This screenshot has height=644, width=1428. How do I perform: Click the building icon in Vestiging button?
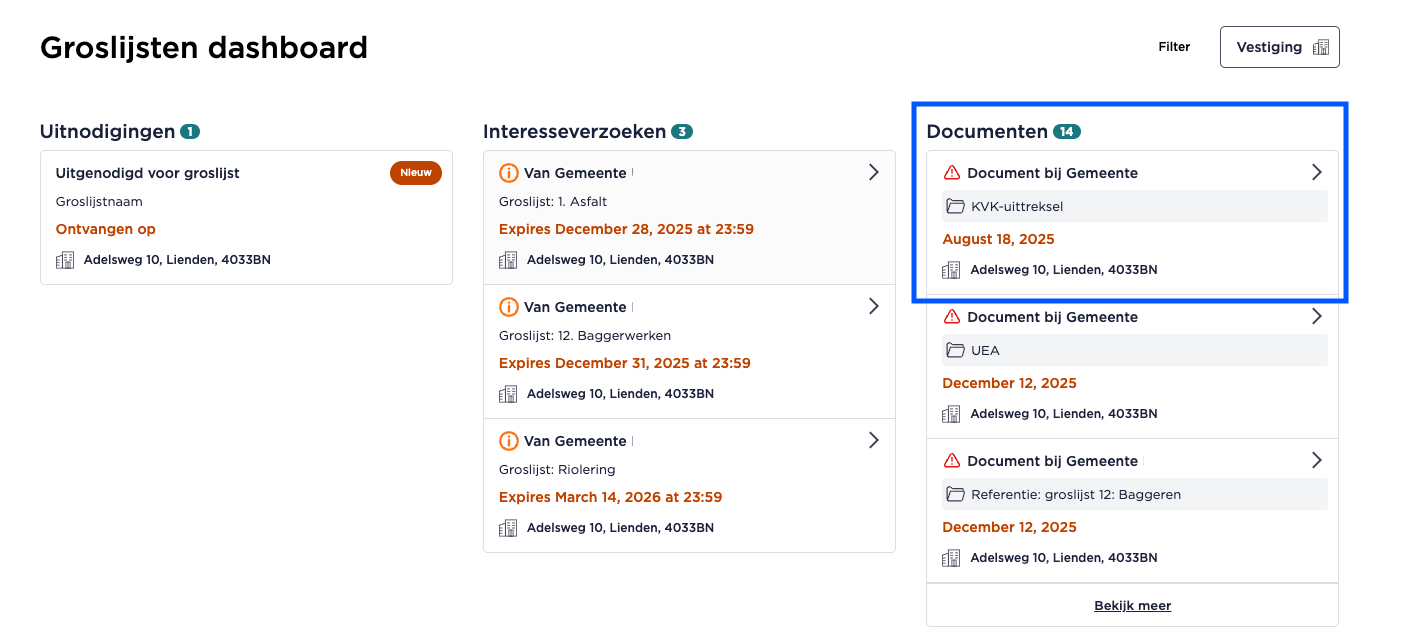(1321, 47)
